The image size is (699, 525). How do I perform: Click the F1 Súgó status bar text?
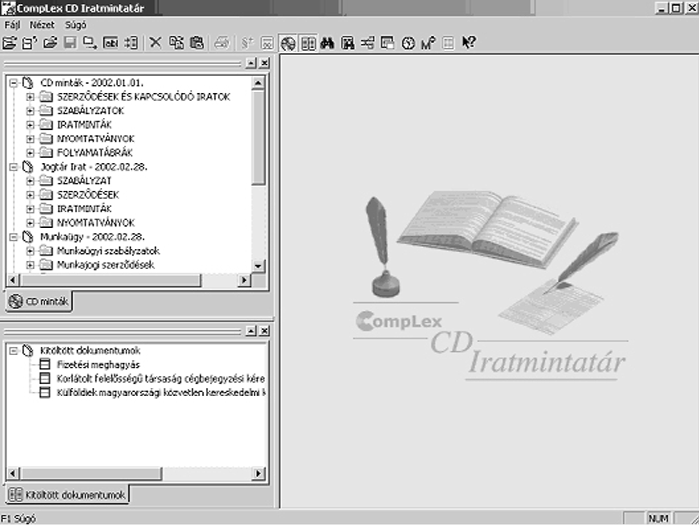pos(18,518)
